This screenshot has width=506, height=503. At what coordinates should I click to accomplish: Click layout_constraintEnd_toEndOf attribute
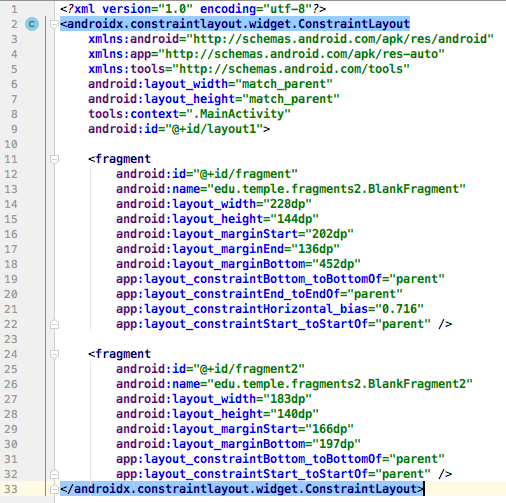pyautogui.click(x=242, y=294)
